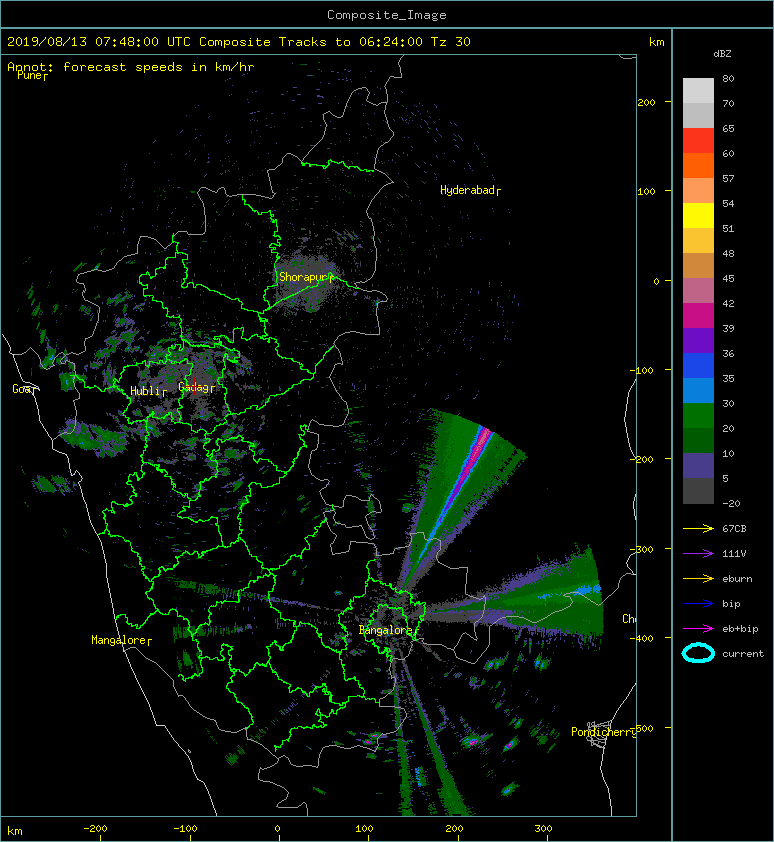Click the '200' tick on vertical axis
The width and height of the screenshot is (774, 842).
click(x=646, y=102)
